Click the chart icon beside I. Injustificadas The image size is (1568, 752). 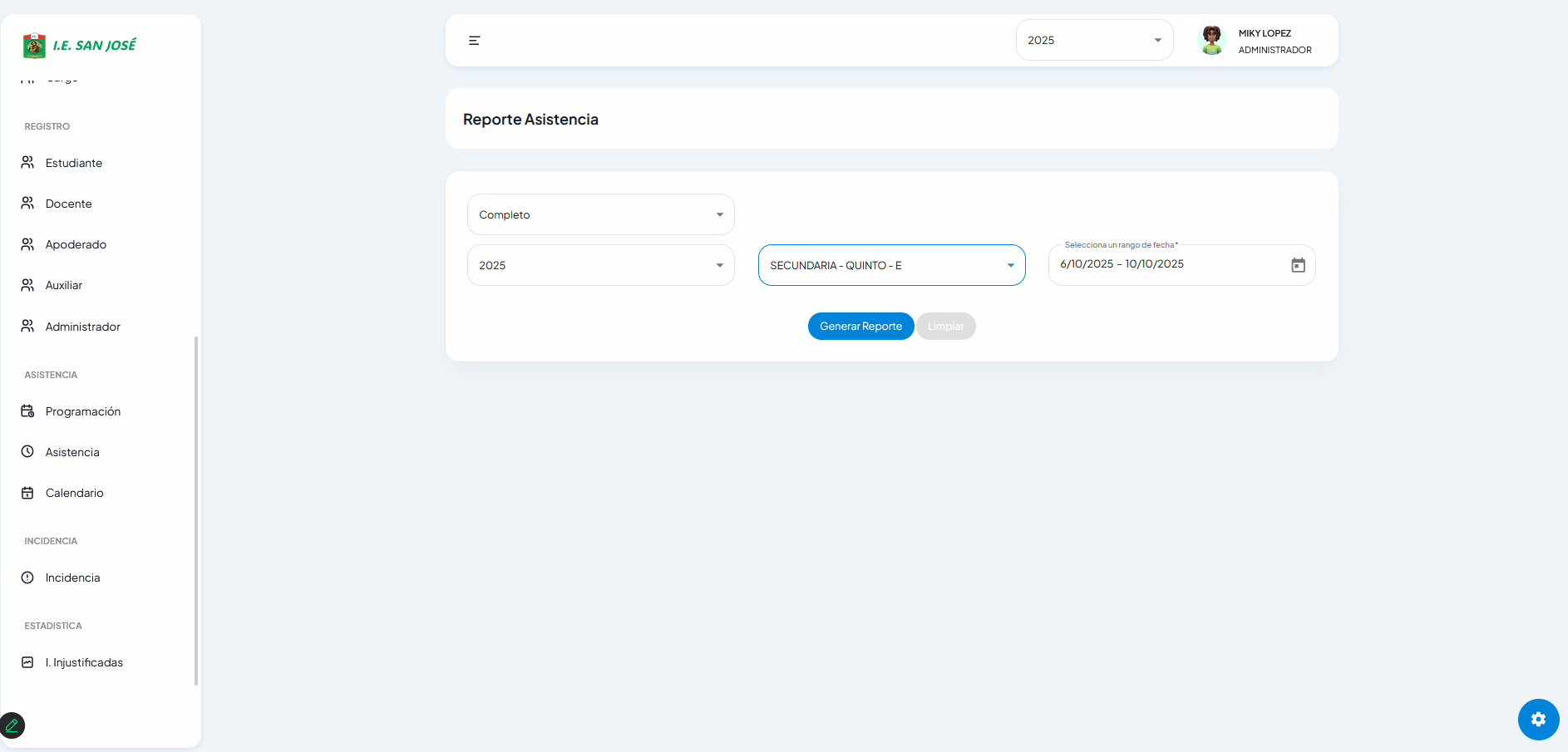[27, 662]
